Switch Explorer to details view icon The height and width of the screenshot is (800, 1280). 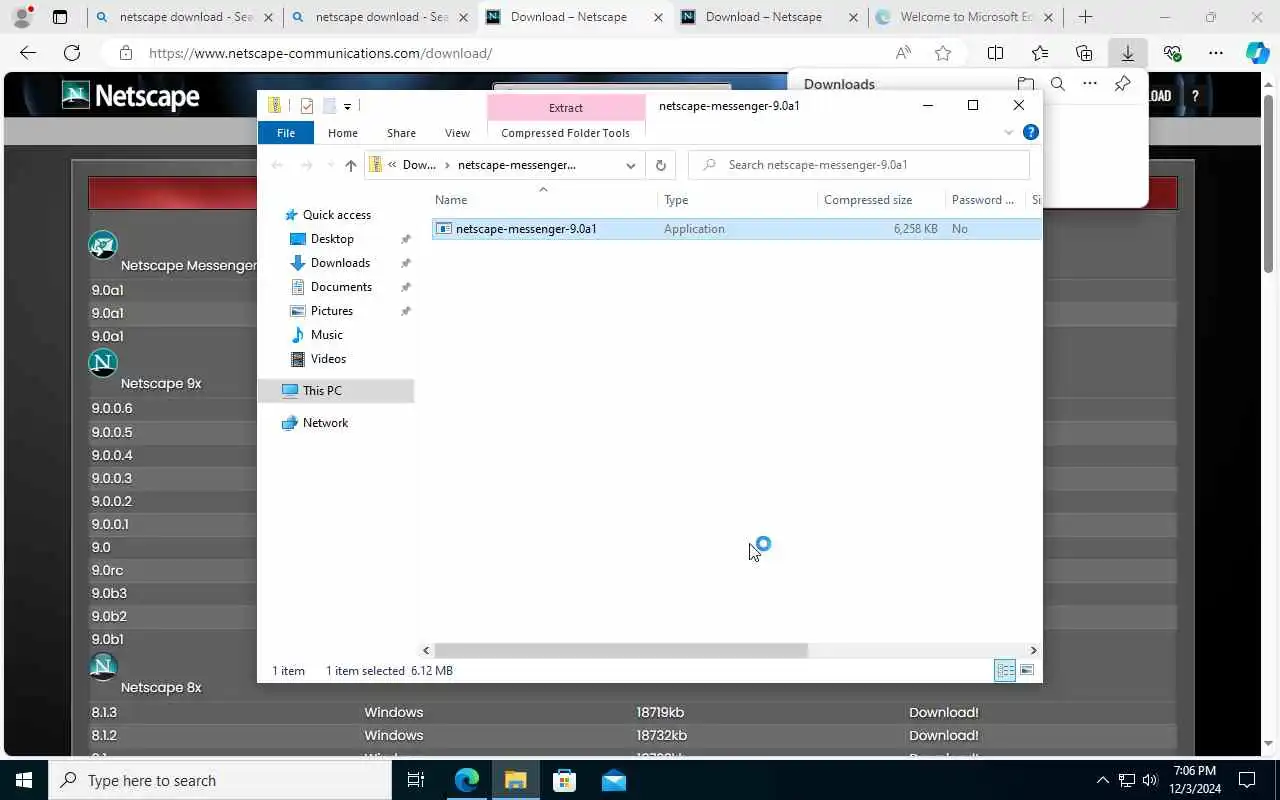tap(1005, 670)
